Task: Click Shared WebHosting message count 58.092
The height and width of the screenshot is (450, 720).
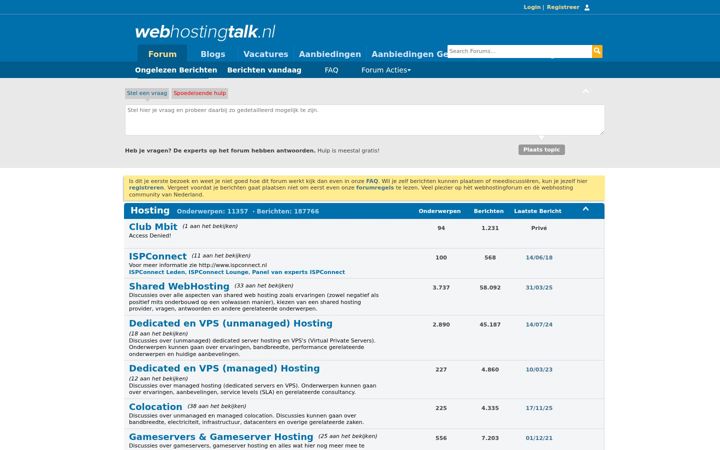Action: click(490, 287)
